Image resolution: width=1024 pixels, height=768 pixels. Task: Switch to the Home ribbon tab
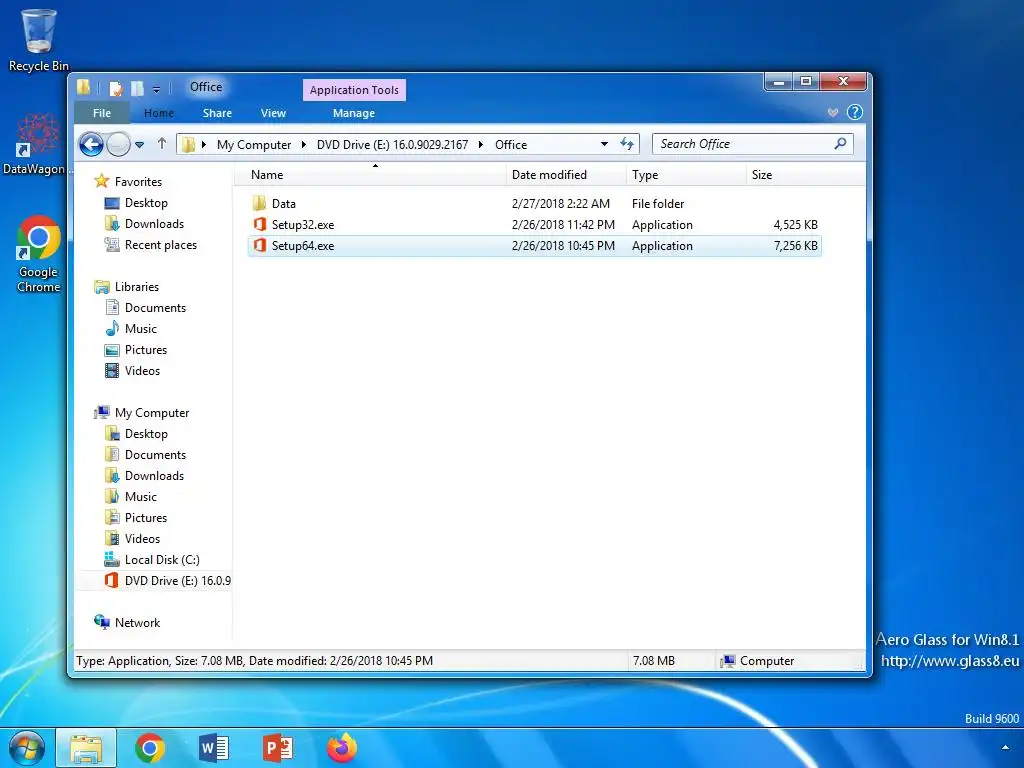159,113
